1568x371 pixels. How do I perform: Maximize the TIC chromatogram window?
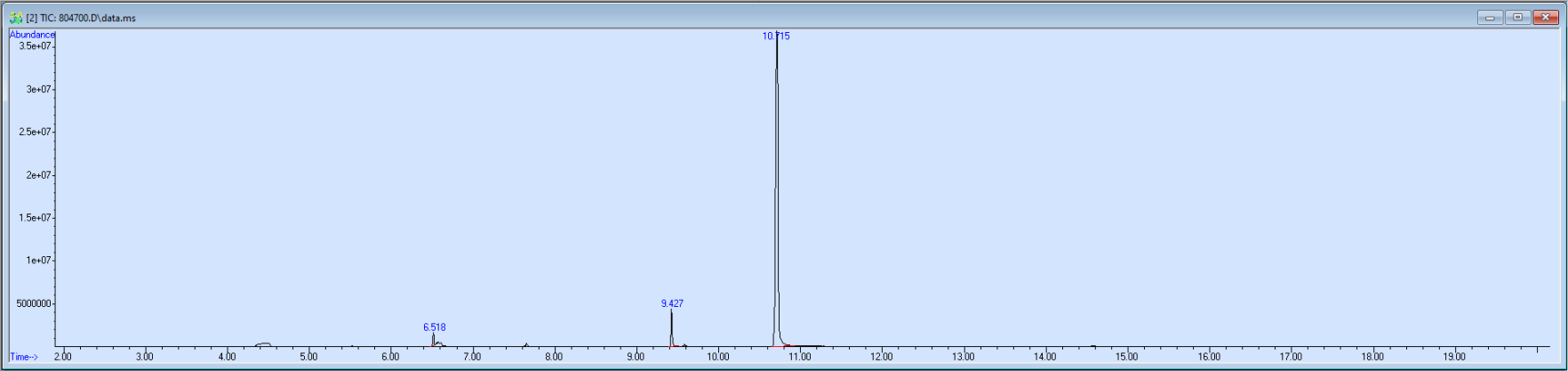click(1516, 17)
